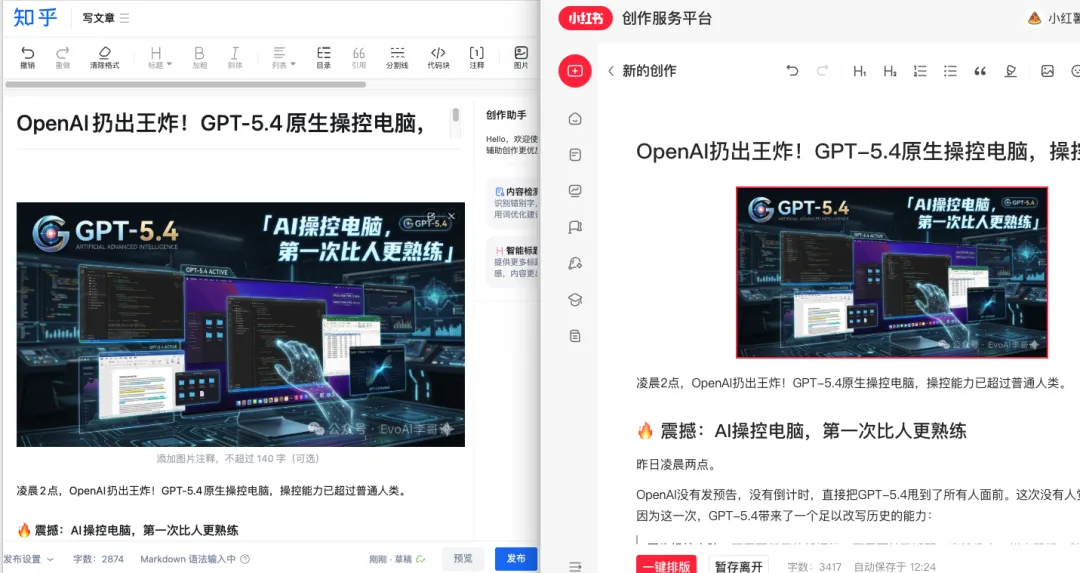Screen dimensions: 1080x573
Task: Insert table of contents via 目录
Action: click(x=324, y=58)
